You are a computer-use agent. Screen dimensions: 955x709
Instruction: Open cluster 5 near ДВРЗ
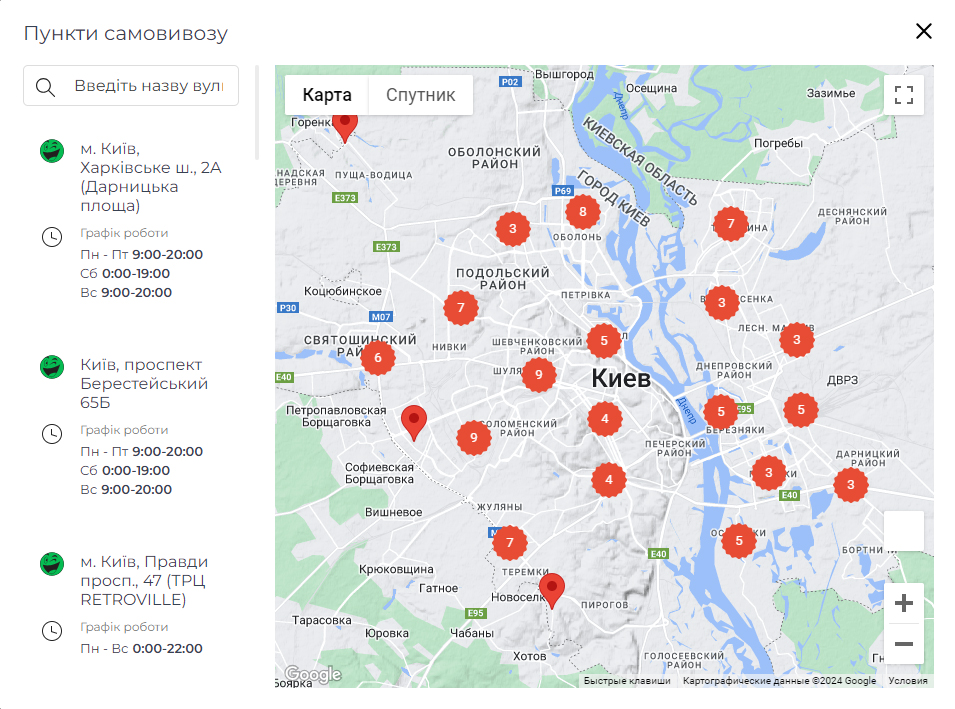tap(801, 409)
